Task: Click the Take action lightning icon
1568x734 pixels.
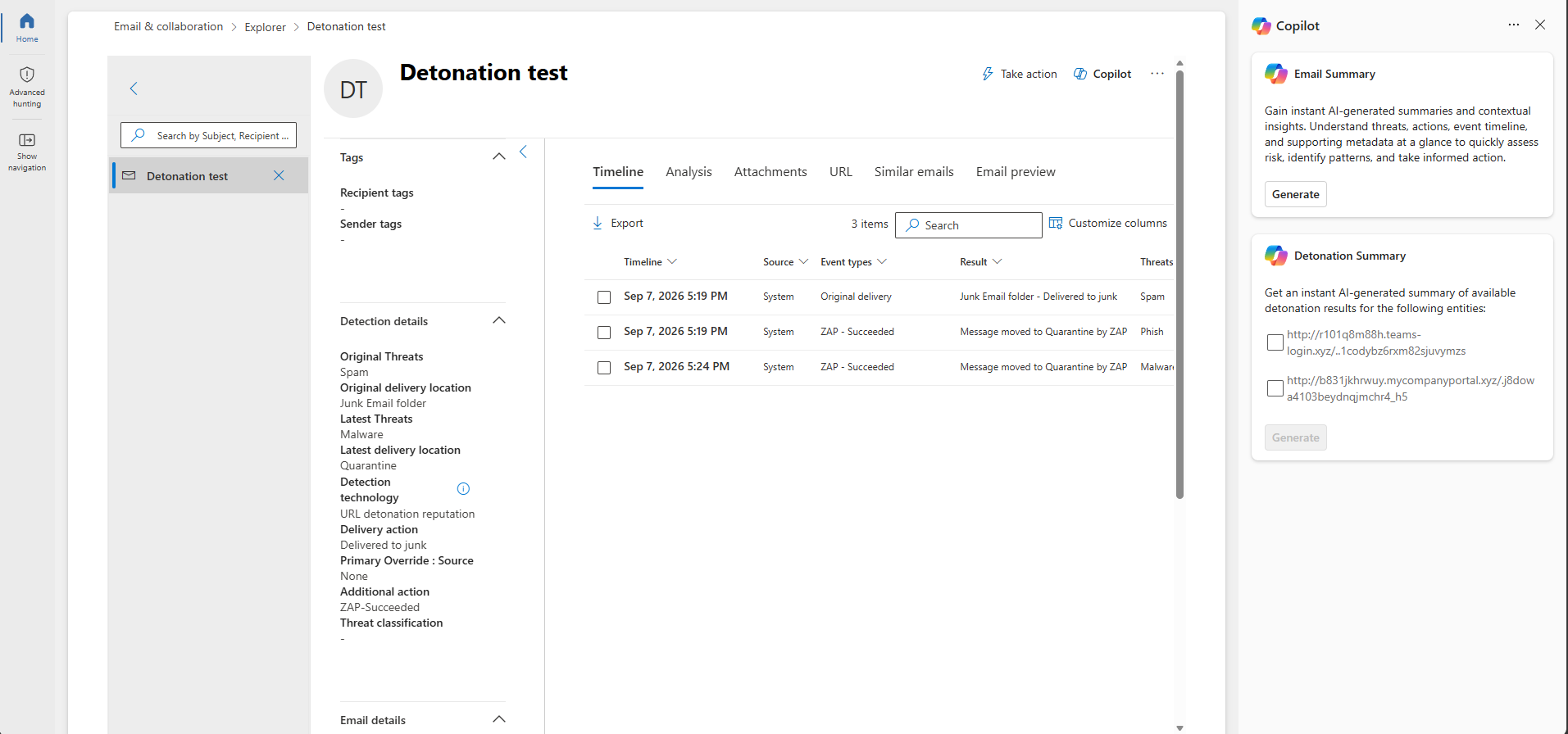Action: click(x=988, y=74)
